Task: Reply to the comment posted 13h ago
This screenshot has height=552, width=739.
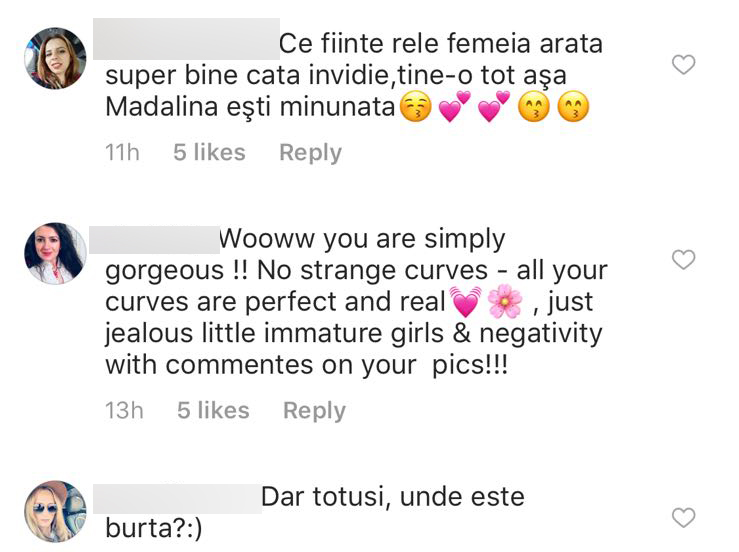Action: [314, 411]
